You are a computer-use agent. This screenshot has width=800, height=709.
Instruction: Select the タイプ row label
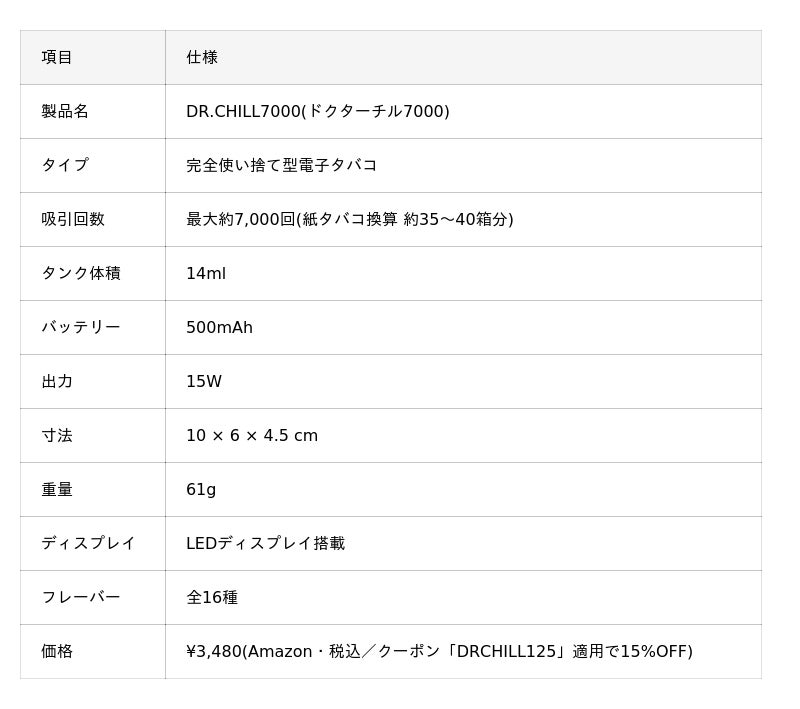pos(65,165)
